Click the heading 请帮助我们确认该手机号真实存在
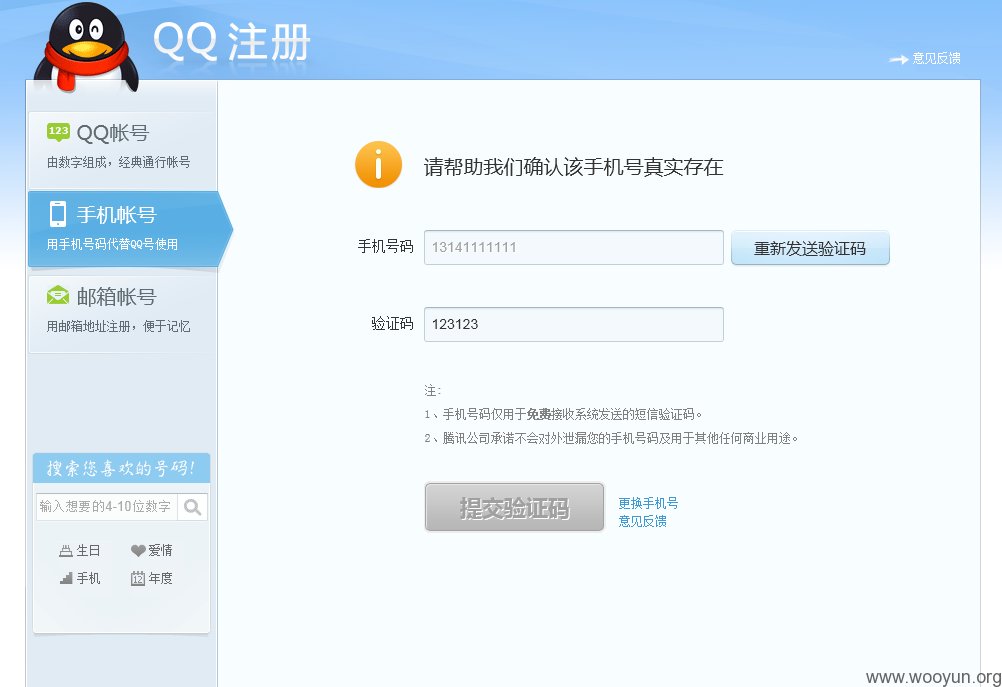 [x=573, y=167]
